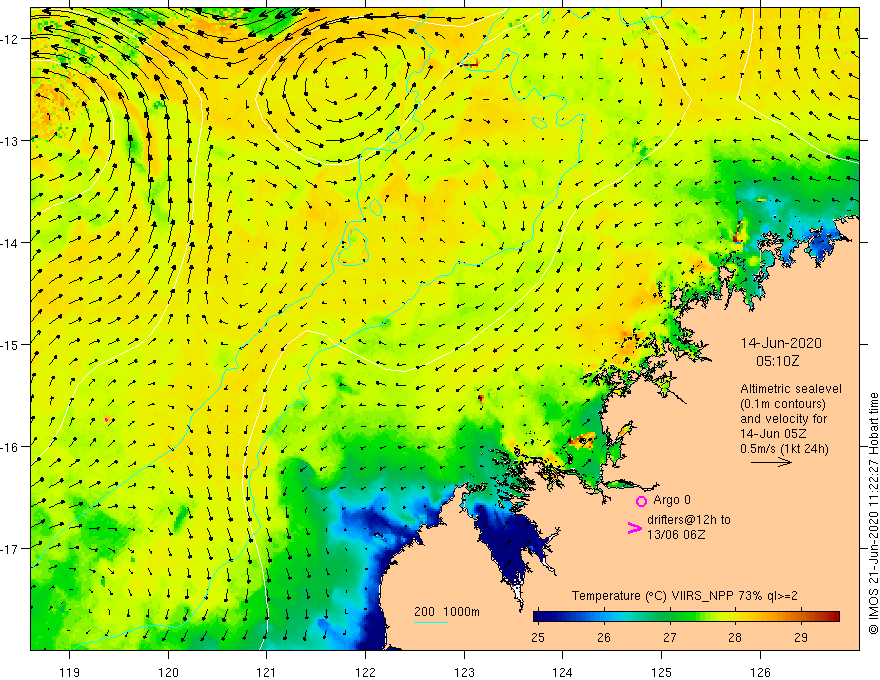
Task: Click the colorbar tick label 26
Action: click(x=604, y=638)
